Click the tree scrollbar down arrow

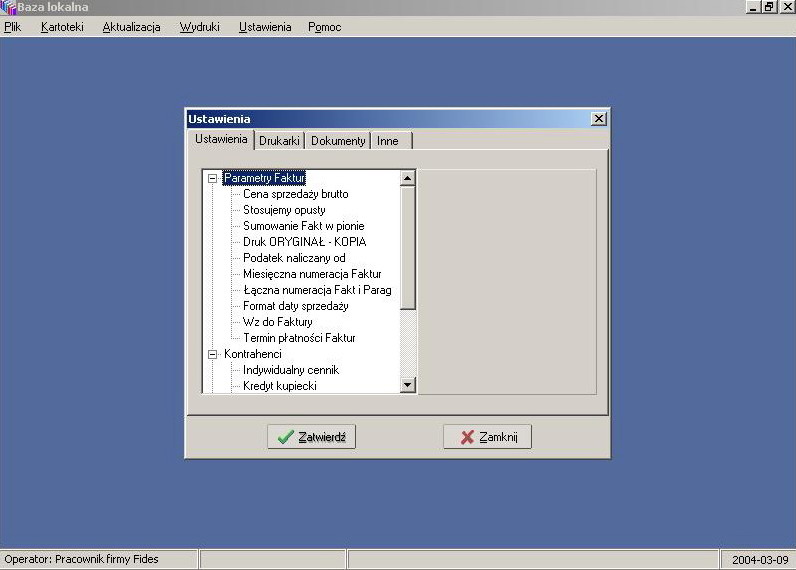coord(408,385)
